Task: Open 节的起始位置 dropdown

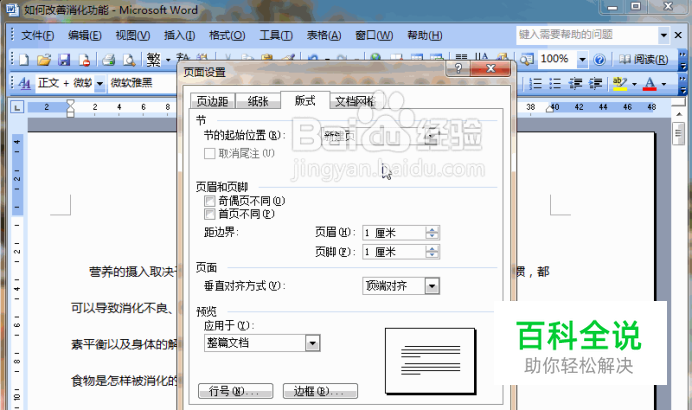Action: point(431,136)
